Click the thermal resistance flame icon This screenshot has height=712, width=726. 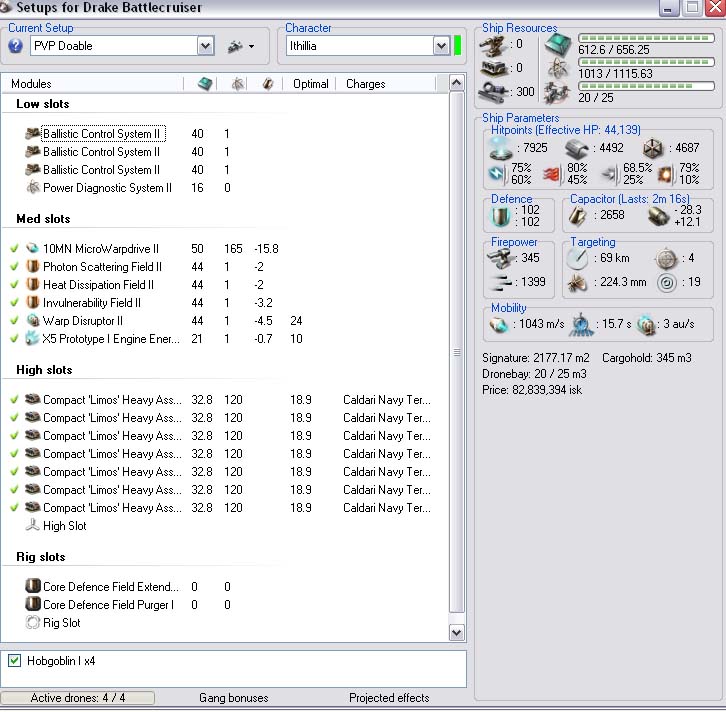coord(552,175)
